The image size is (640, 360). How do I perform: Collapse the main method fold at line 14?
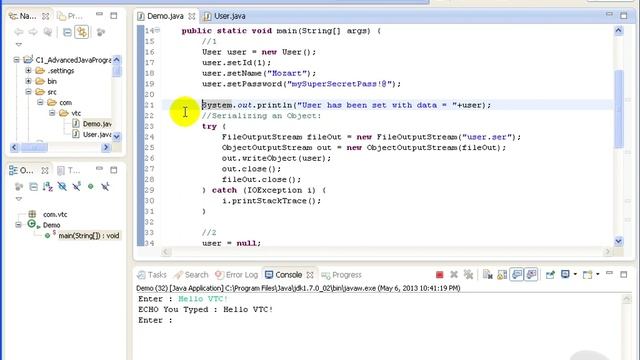coord(158,30)
